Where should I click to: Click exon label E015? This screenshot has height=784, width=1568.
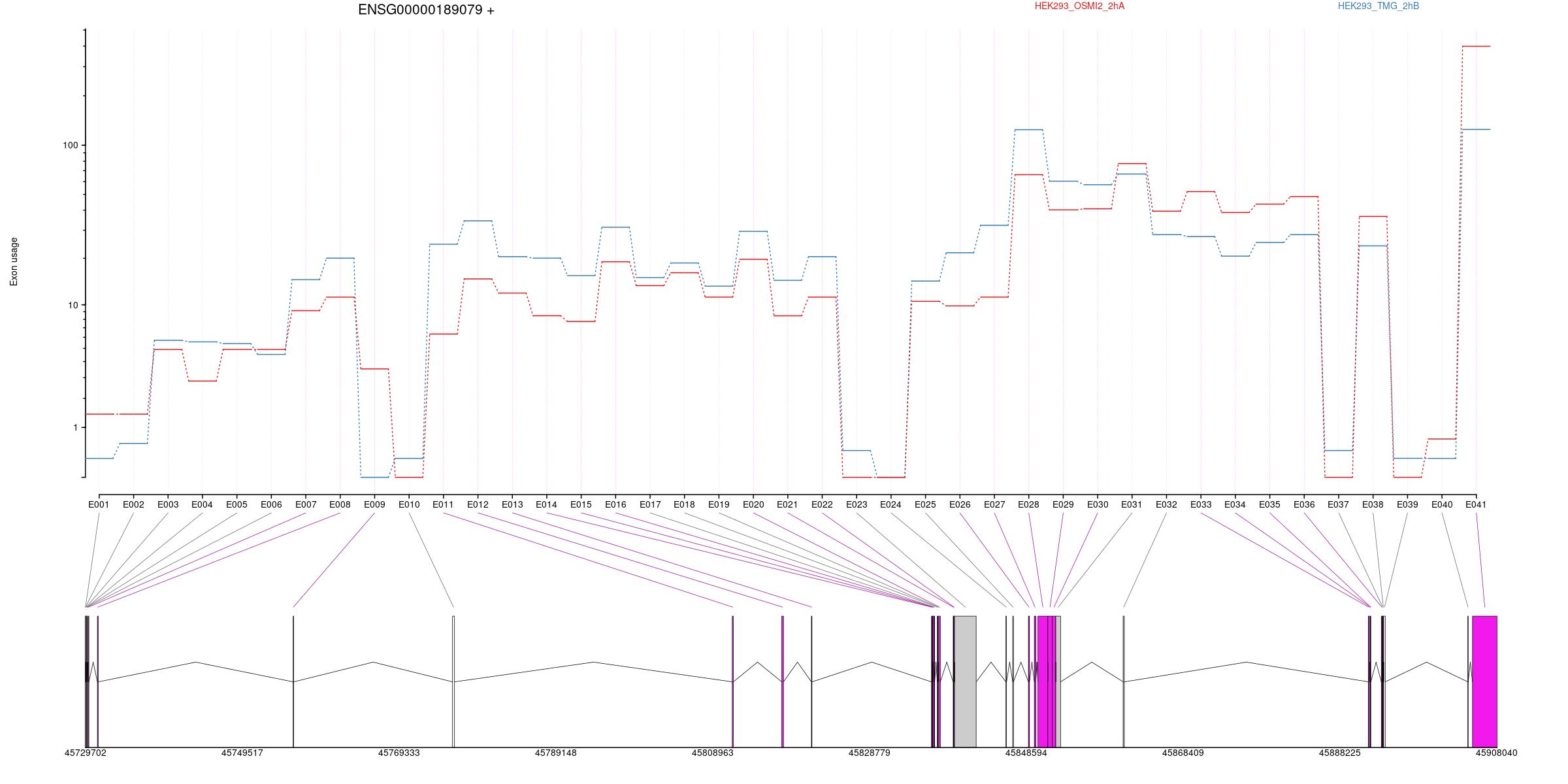pyautogui.click(x=581, y=504)
